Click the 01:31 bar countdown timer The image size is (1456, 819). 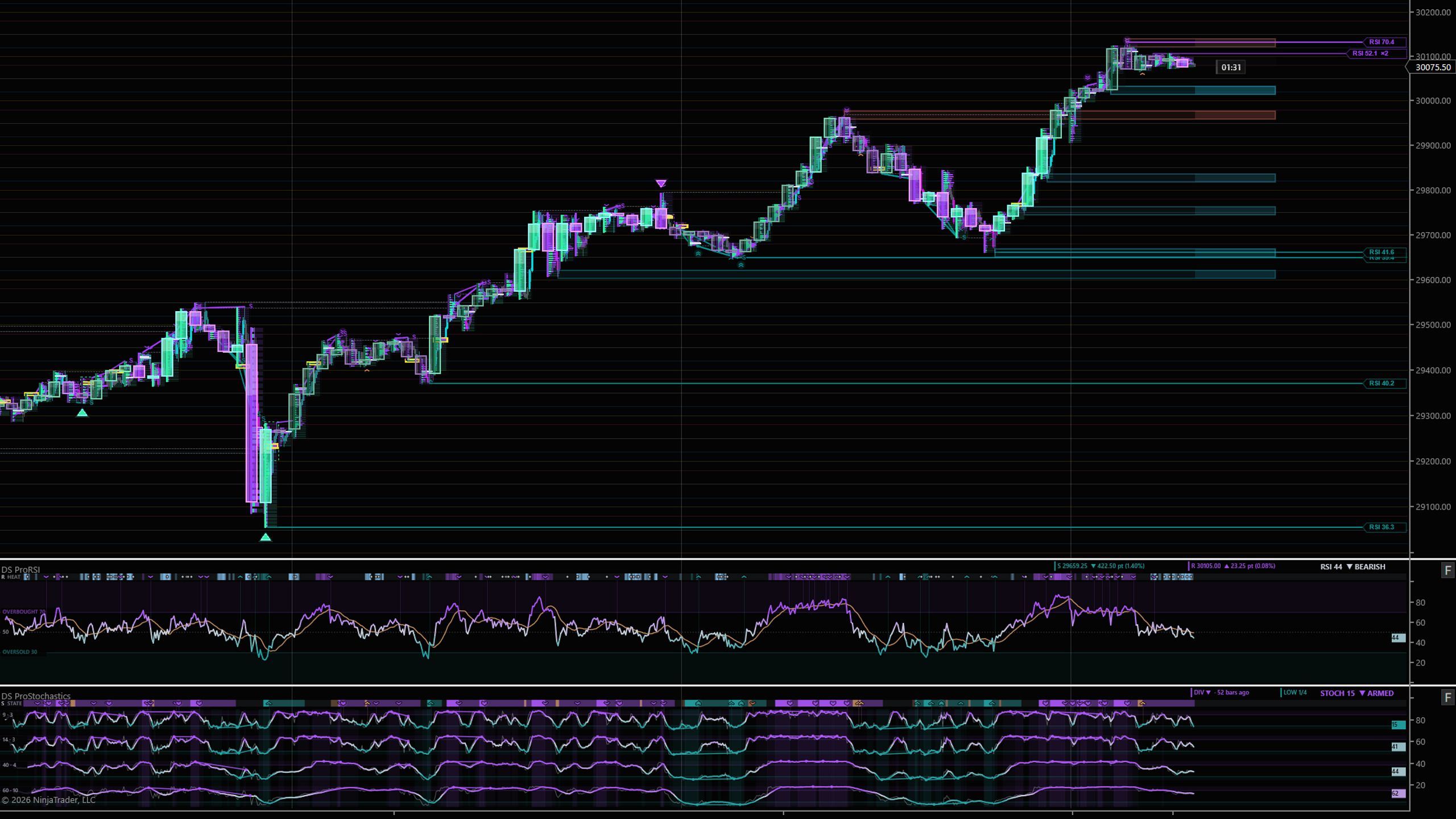pos(1231,67)
